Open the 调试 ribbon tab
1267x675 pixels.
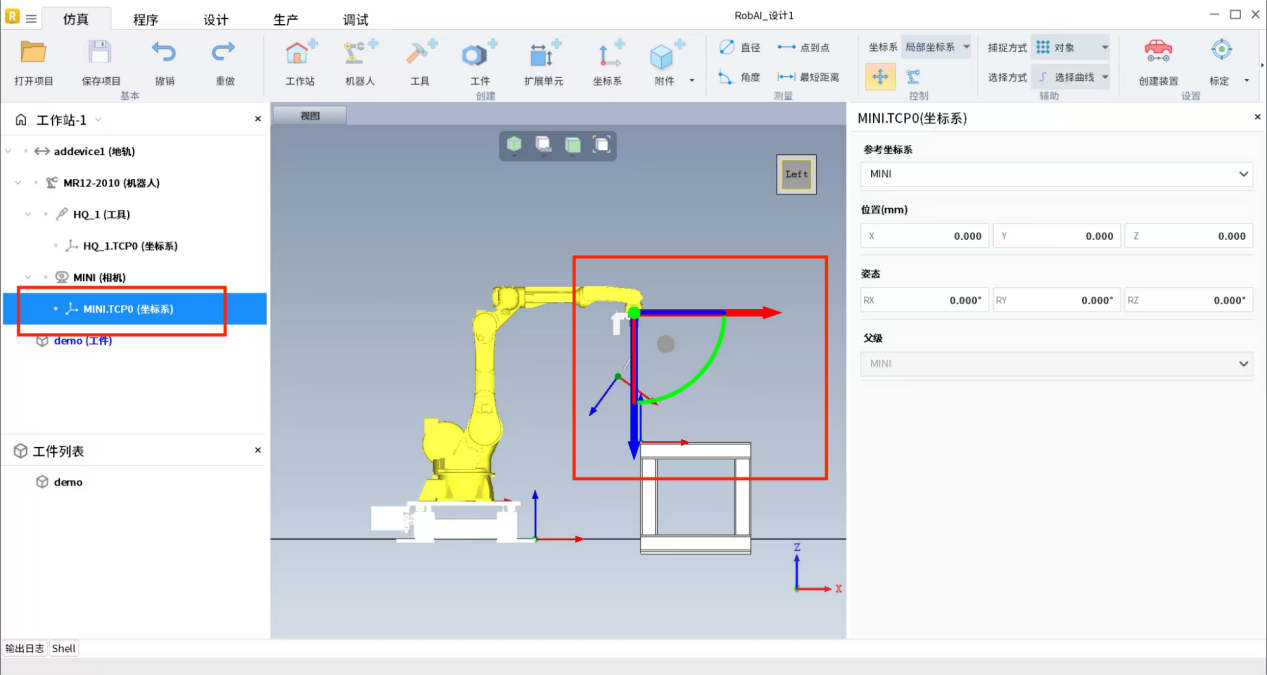tap(355, 20)
